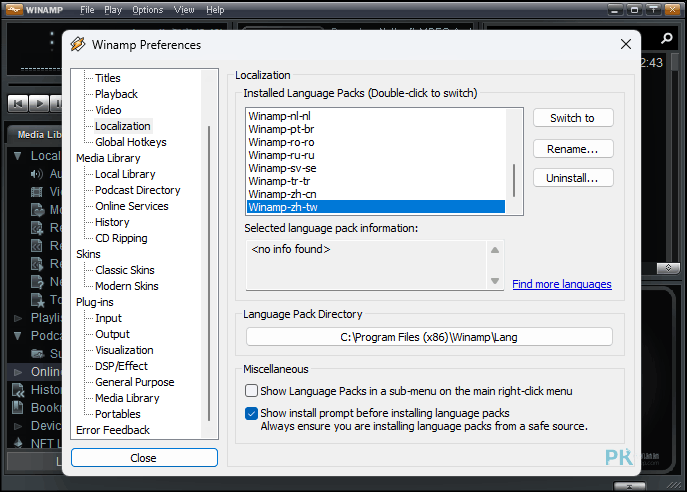Click the Rename... button
687x492 pixels.
[573, 149]
